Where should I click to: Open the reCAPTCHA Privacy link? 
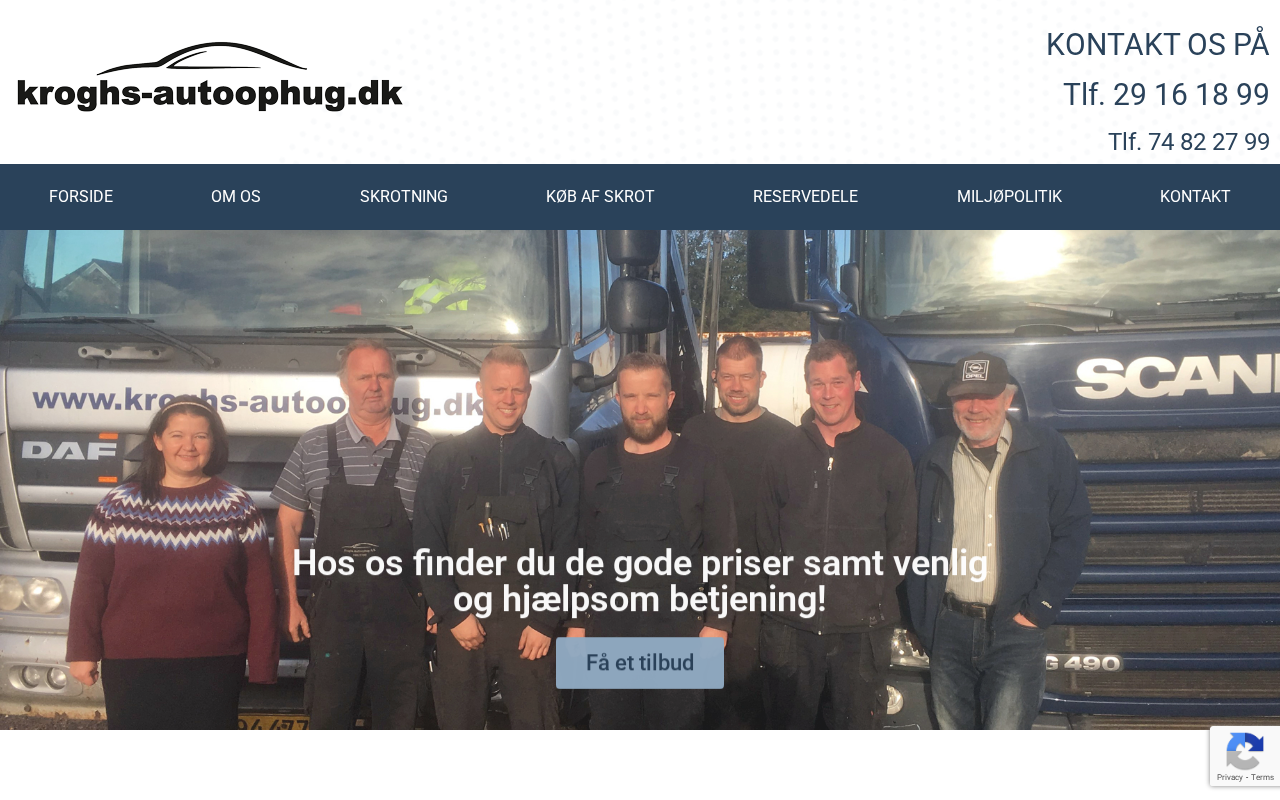[x=1230, y=777]
